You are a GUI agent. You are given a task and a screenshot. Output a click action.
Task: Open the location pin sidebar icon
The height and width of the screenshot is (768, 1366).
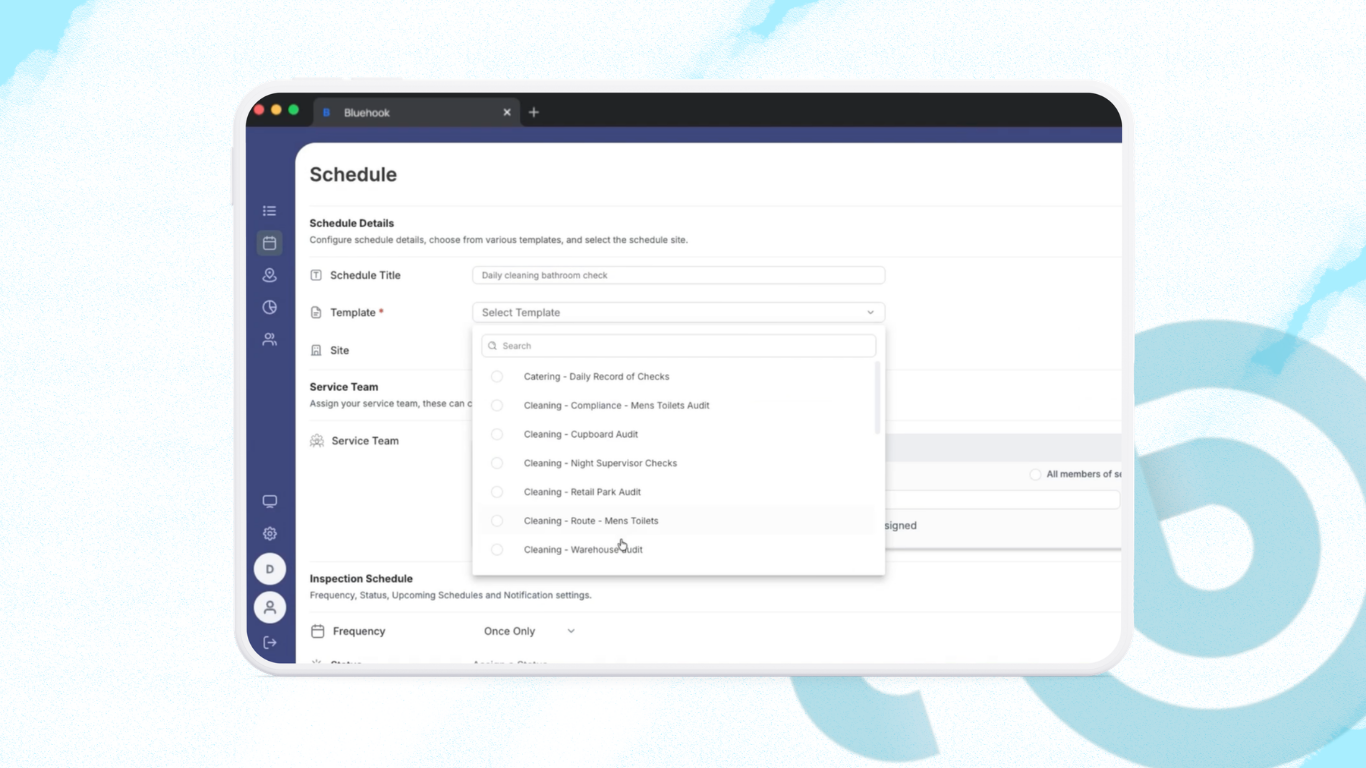pos(269,275)
